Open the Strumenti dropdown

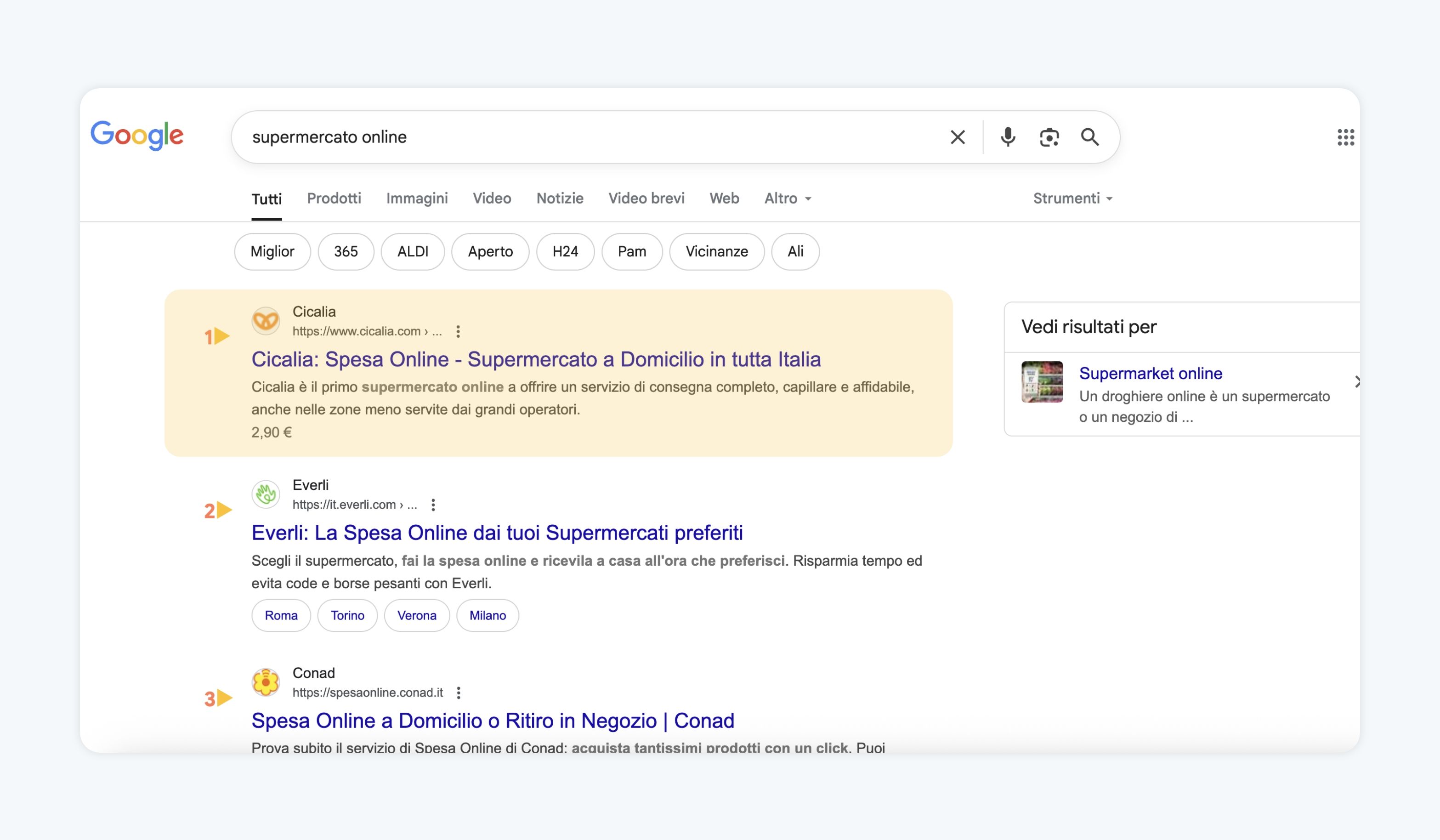click(x=1072, y=199)
